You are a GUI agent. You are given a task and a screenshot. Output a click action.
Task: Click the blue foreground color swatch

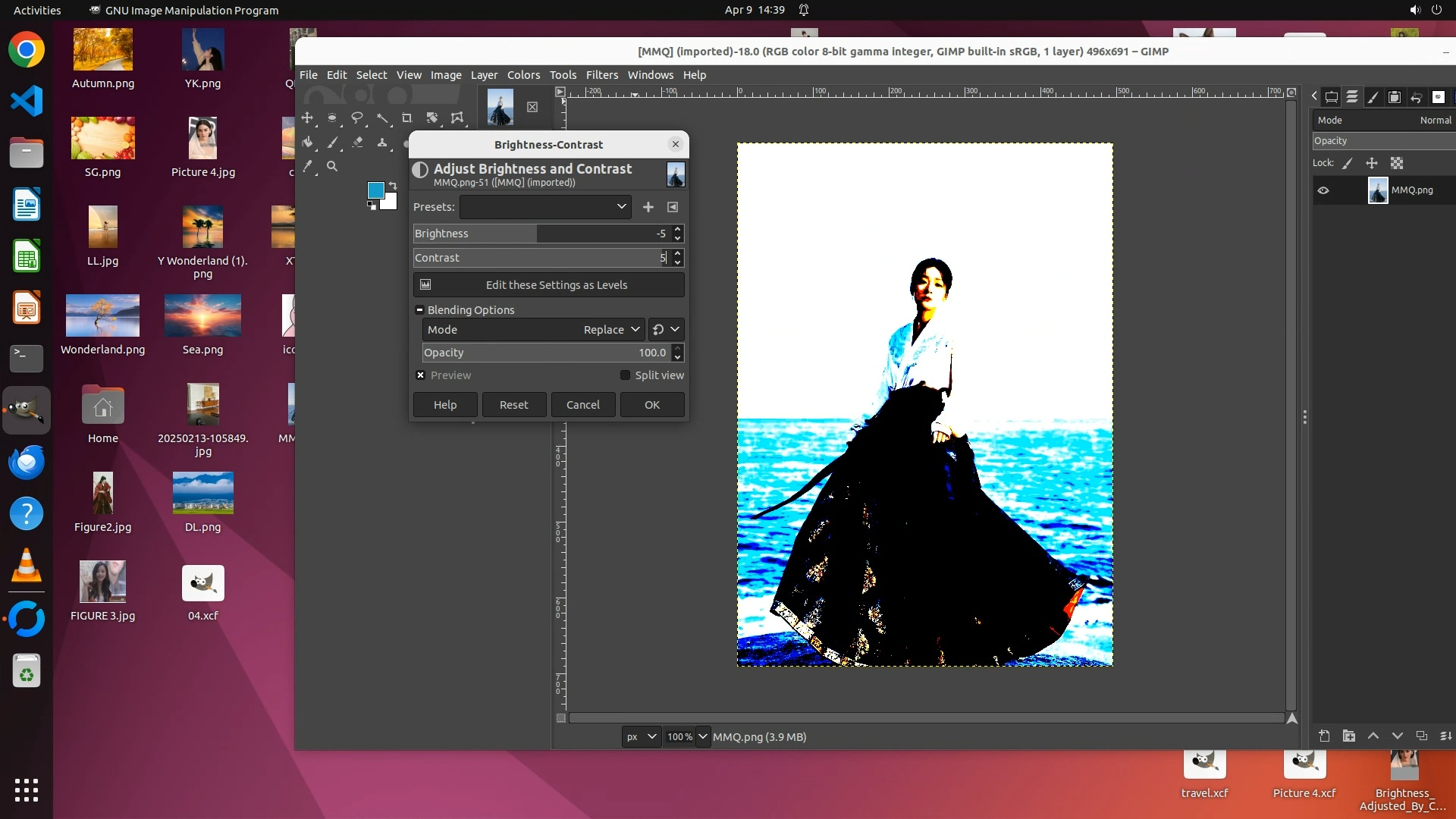pos(375,190)
